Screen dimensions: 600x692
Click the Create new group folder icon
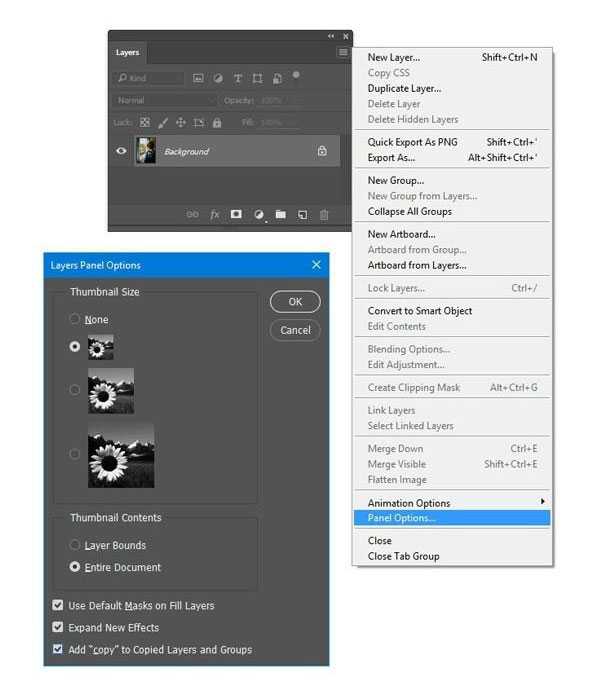[x=280, y=214]
